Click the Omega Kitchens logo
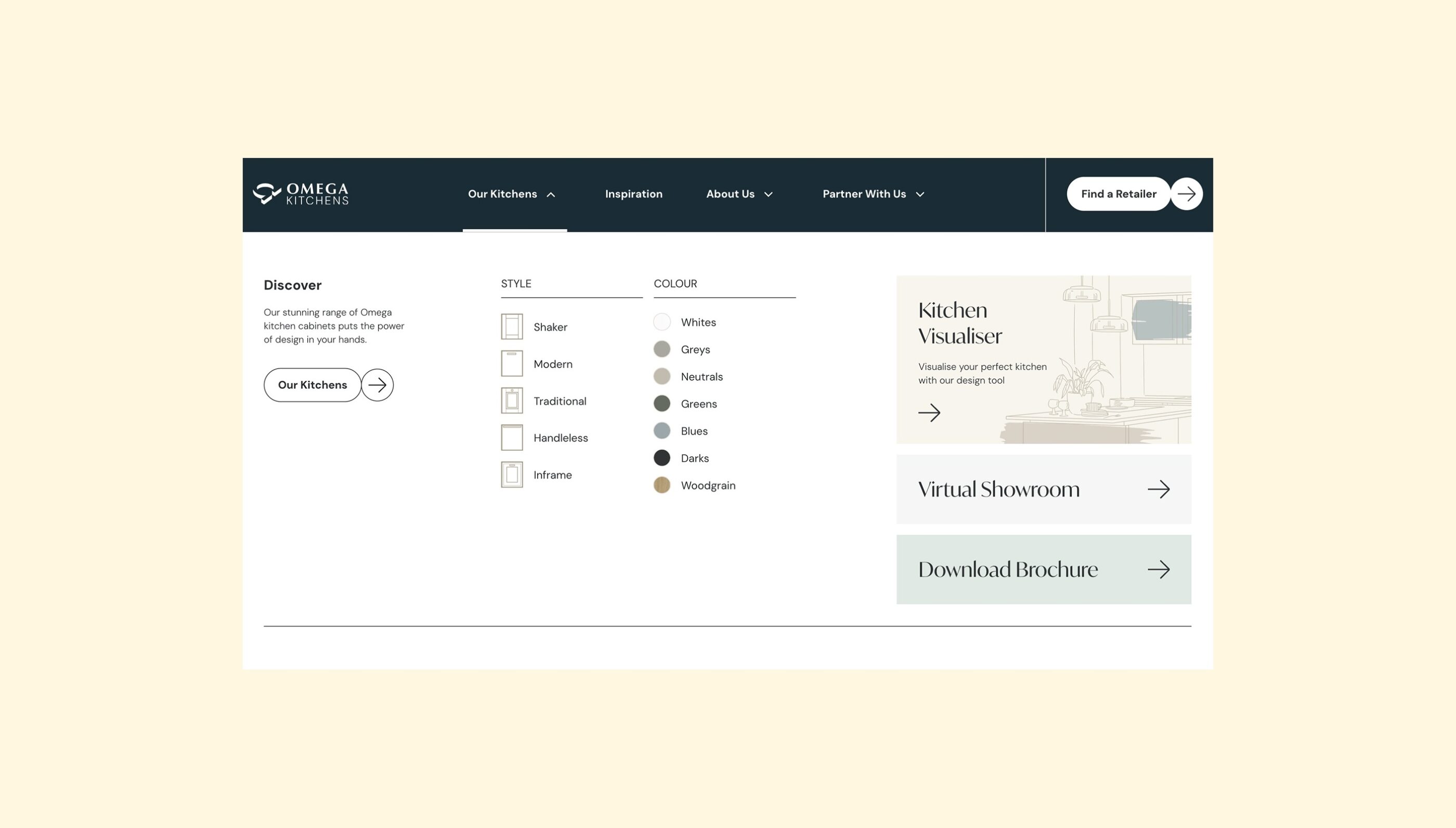1456x828 pixels. 301,194
